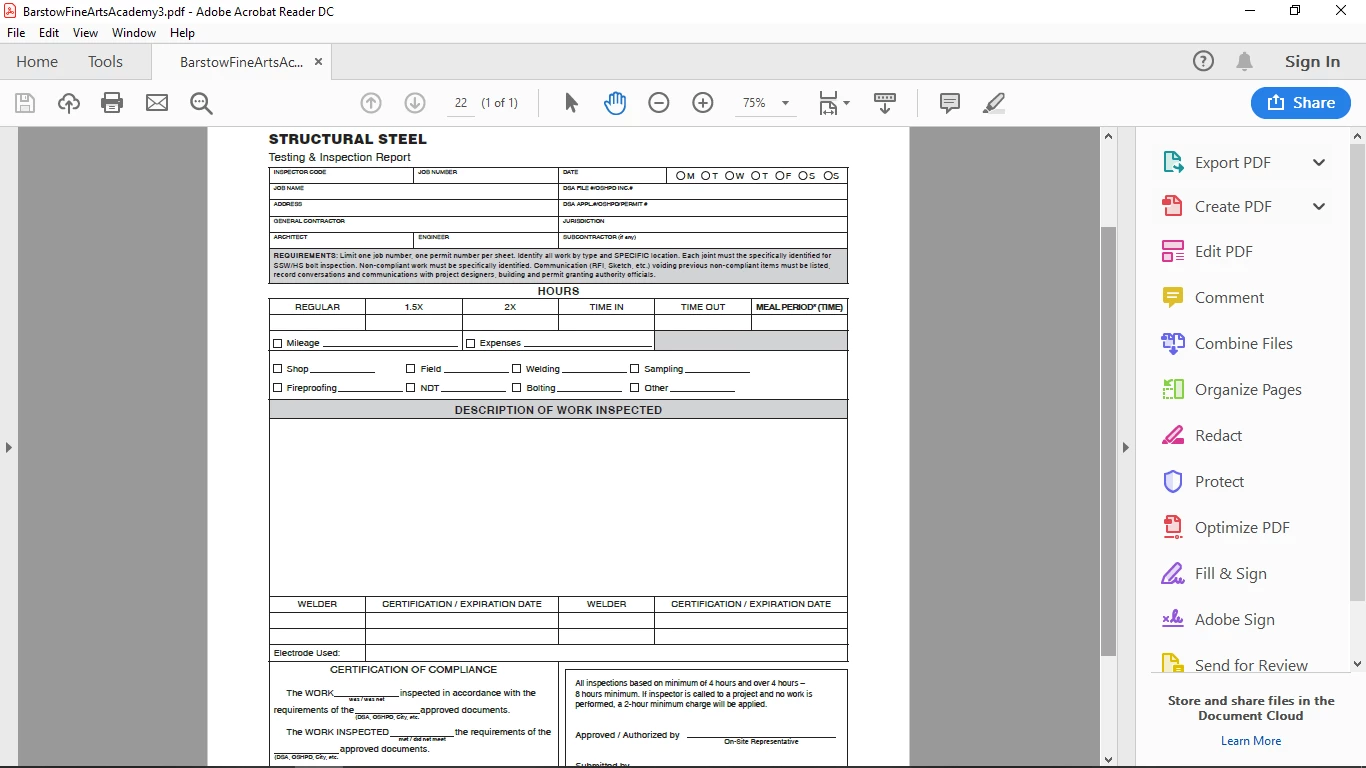Close the BarstowFineArtsAc... document tab

[x=318, y=62]
